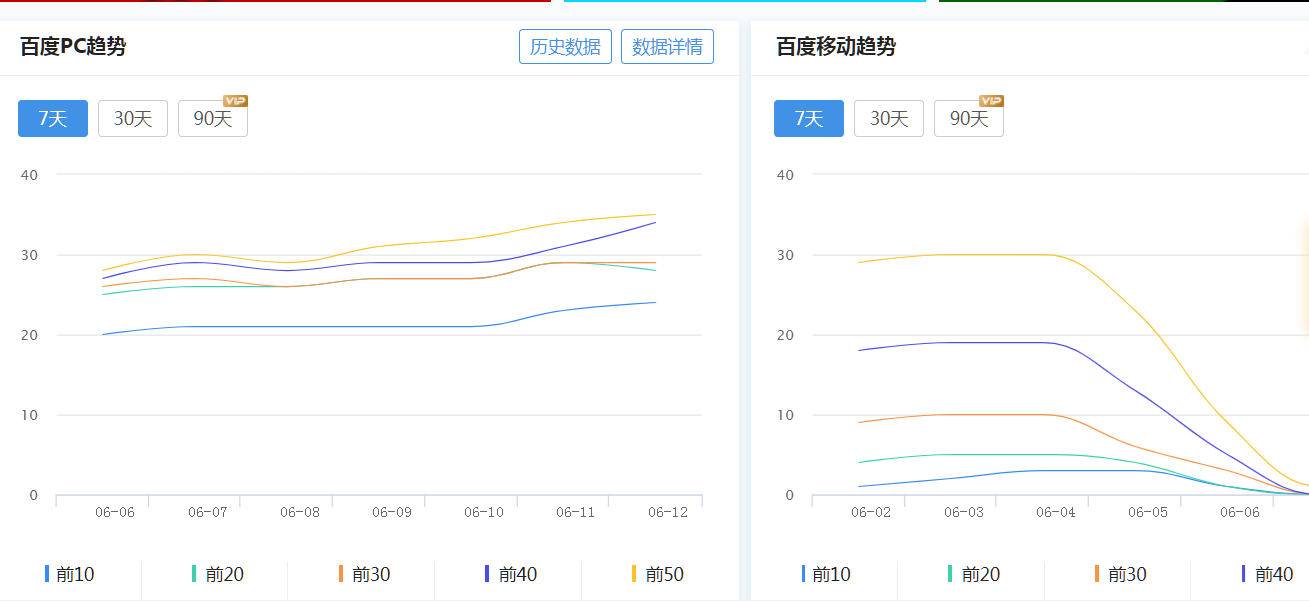Image resolution: width=1309 pixels, height=601 pixels.
Task: Click the orange 前30 legend marker in mobile chart
Action: pyautogui.click(x=1096, y=574)
